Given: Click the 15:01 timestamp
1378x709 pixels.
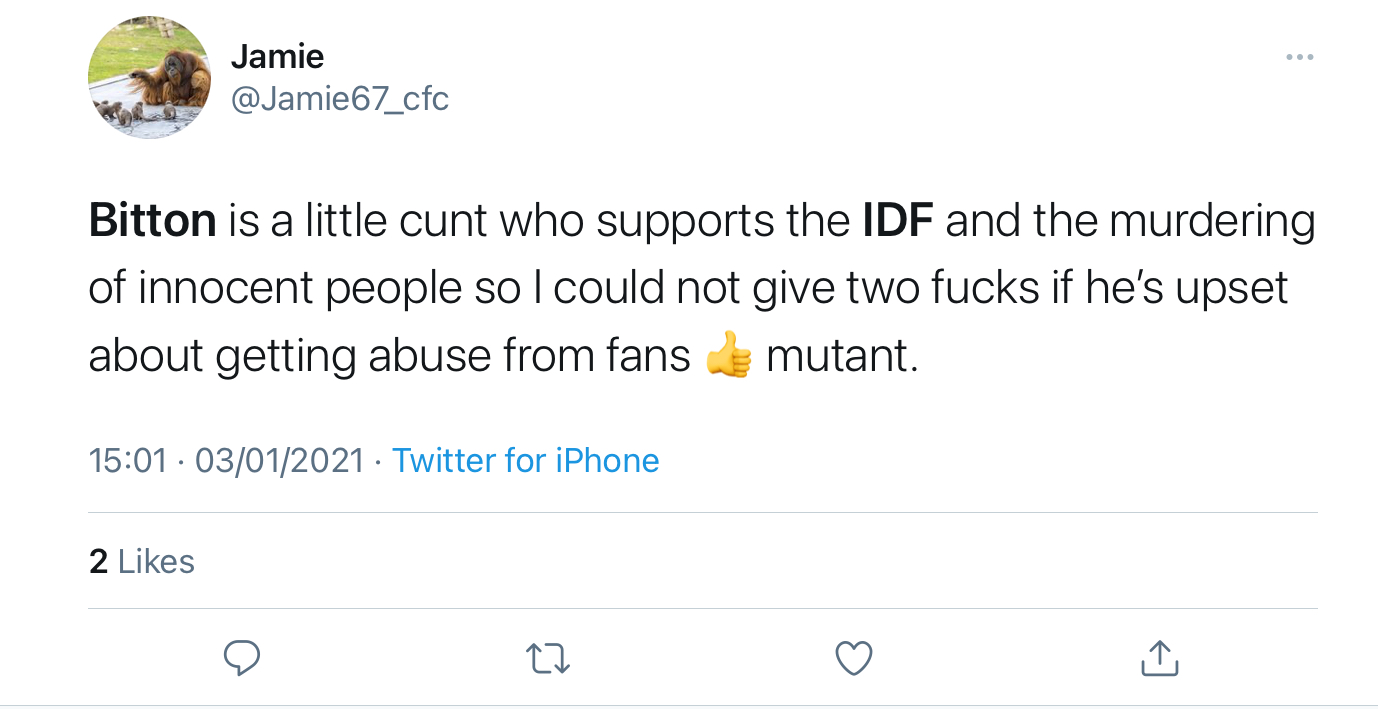Looking at the screenshot, I should click(127, 460).
